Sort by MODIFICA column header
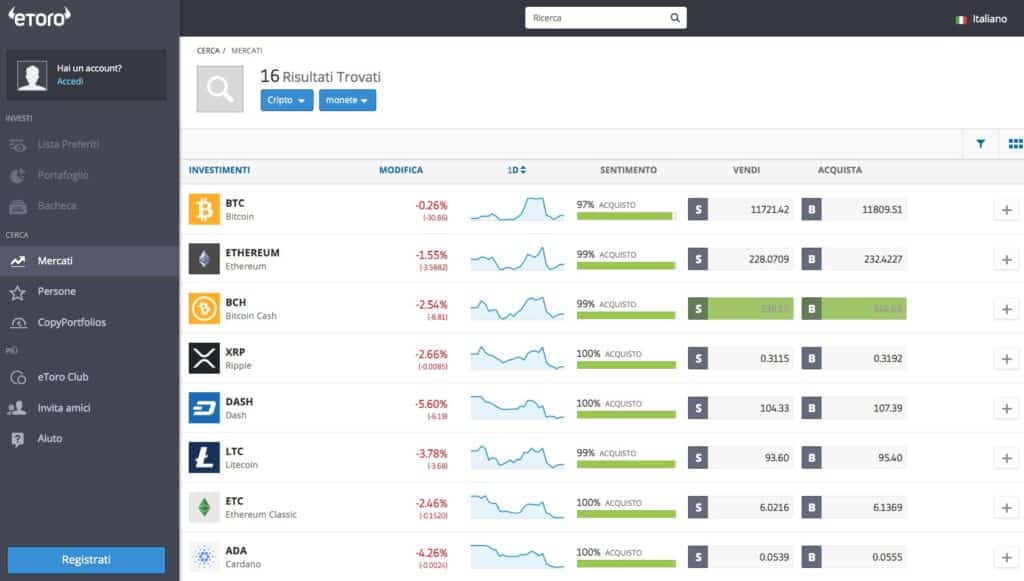The image size is (1024, 581). point(401,170)
